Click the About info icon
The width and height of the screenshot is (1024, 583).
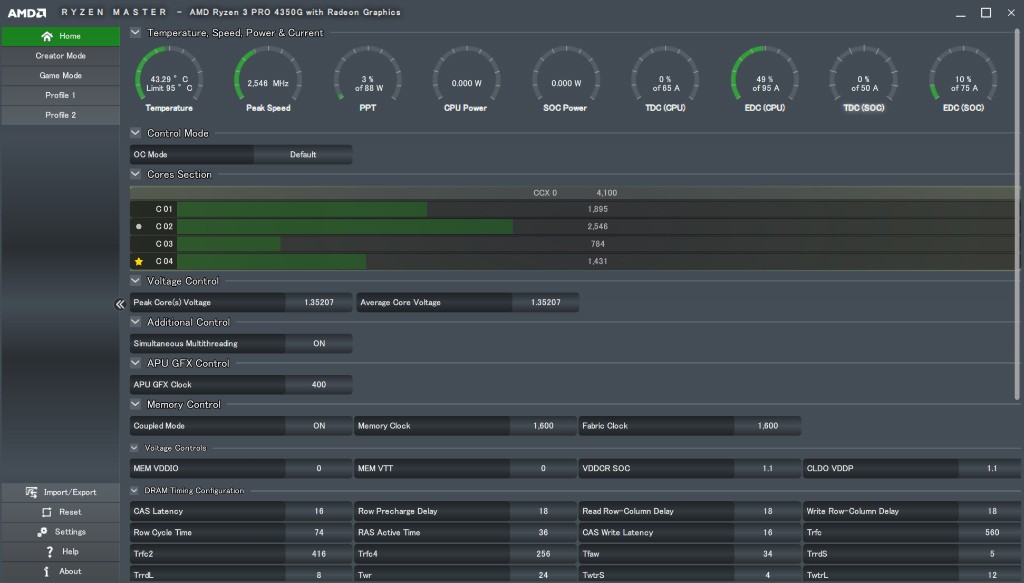point(47,571)
